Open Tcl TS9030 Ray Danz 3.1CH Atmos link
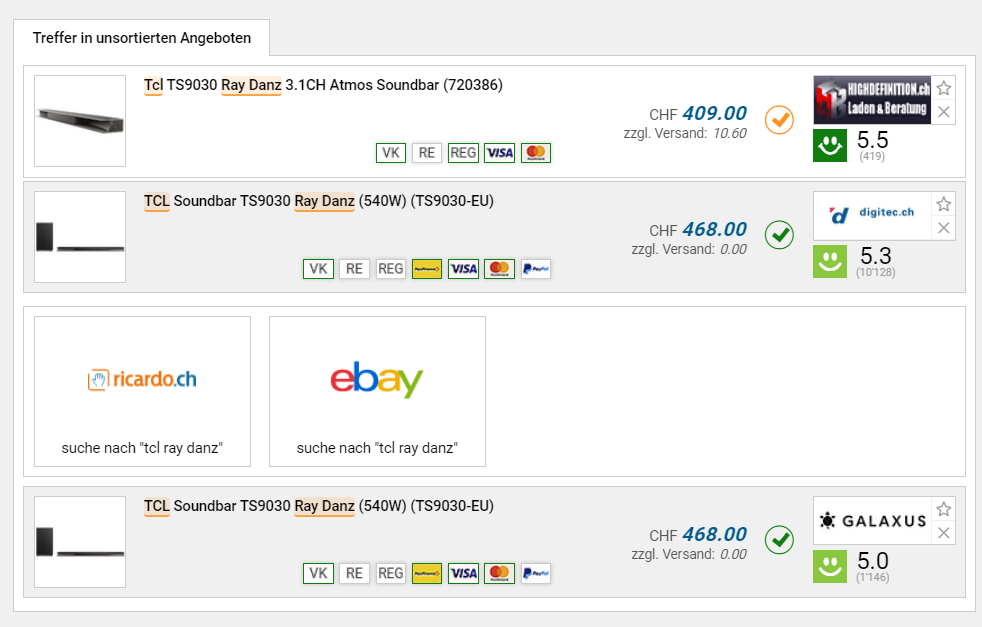Screen dimensions: 982x627 (x=323, y=85)
